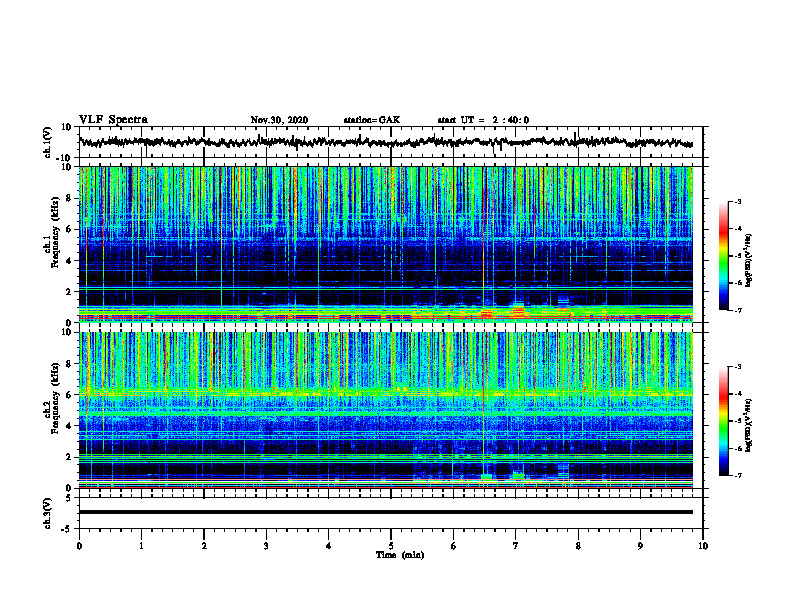Screen dimensions: 792x612
Task: Click inside the ch.2 spectrogram panel
Action: 385,410
